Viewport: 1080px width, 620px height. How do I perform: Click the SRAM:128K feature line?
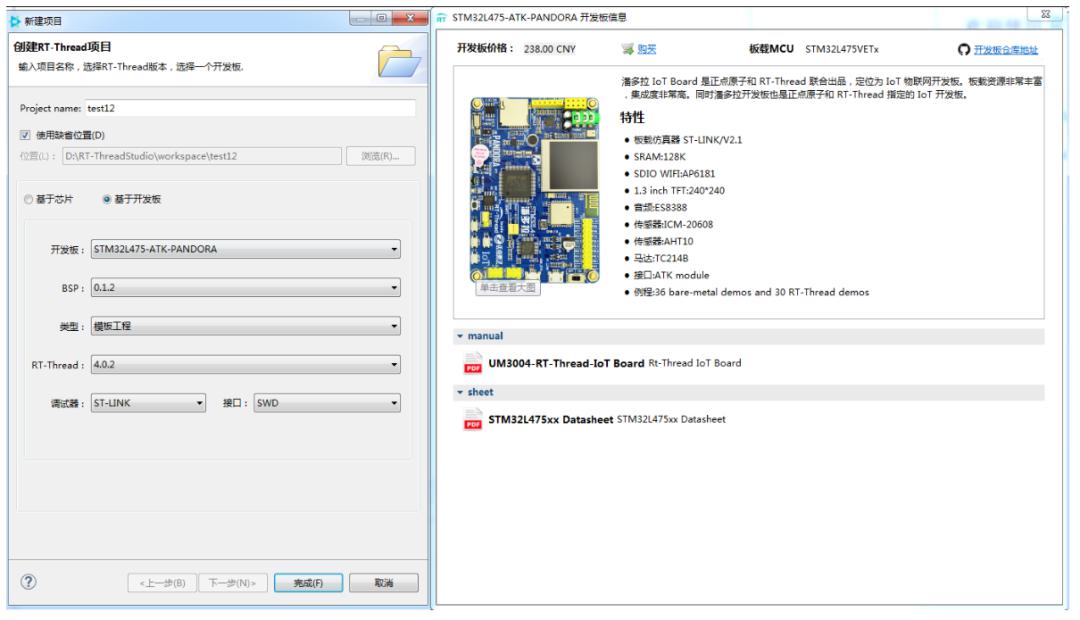[659, 157]
